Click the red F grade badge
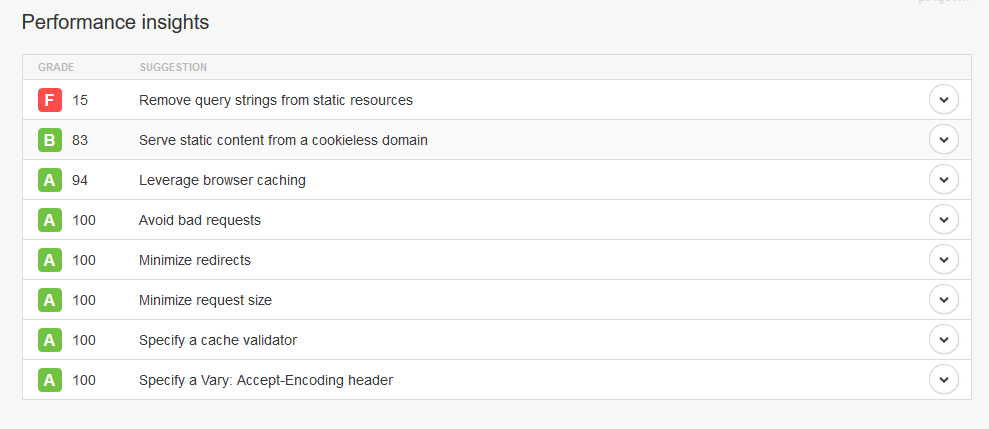 tap(50, 100)
